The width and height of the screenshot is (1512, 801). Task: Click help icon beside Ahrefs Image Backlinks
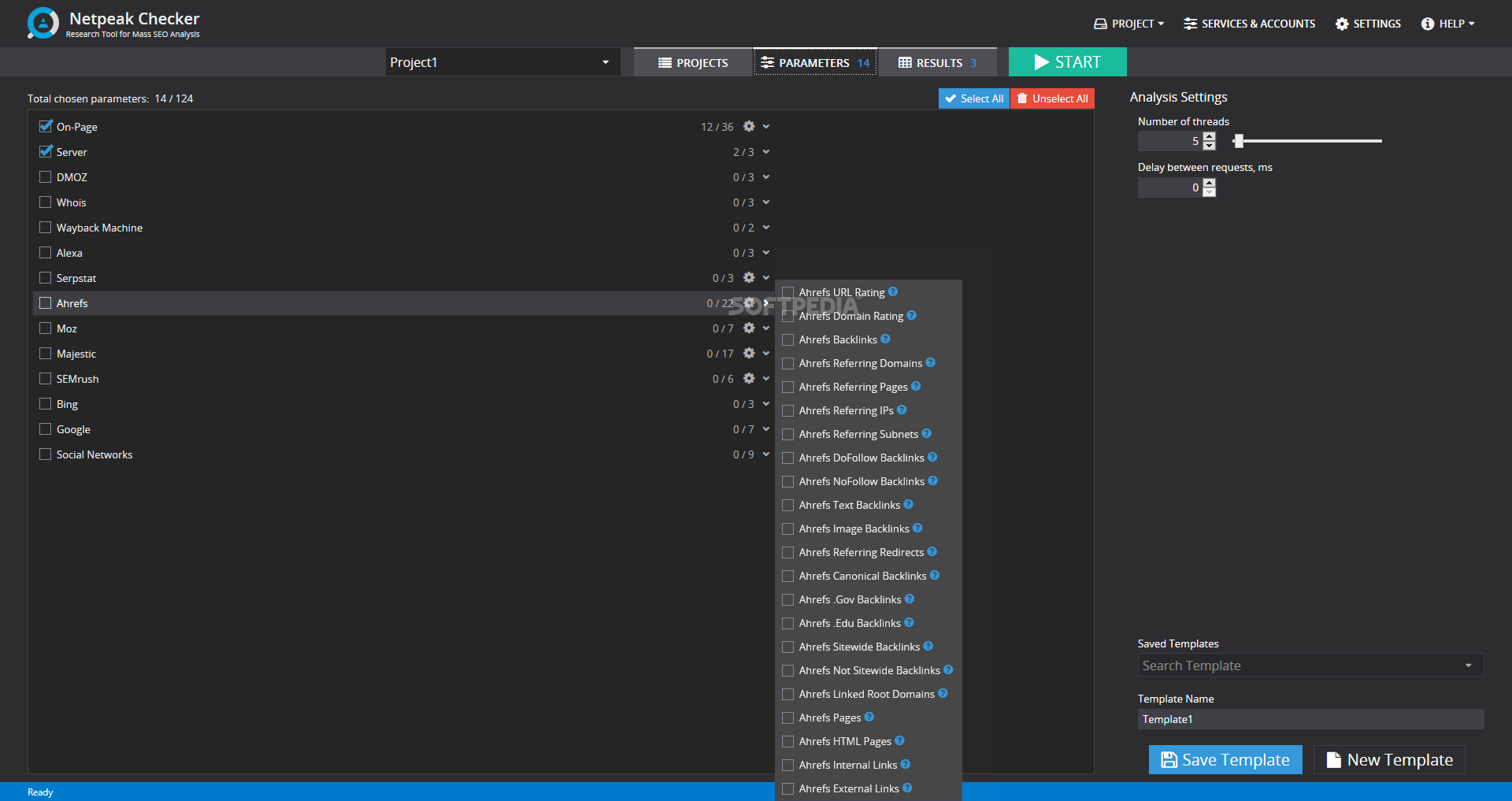tap(917, 528)
